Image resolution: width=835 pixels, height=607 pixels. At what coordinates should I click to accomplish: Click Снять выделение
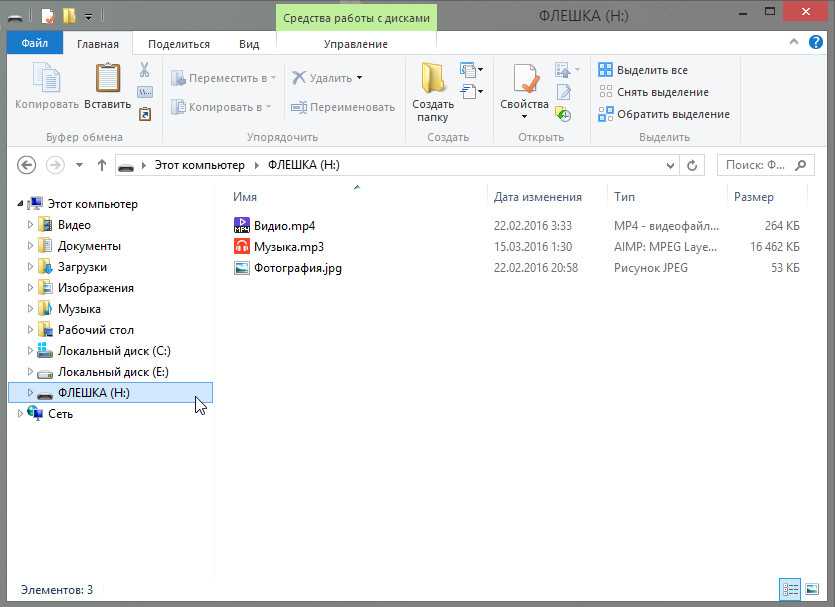[x=653, y=92]
